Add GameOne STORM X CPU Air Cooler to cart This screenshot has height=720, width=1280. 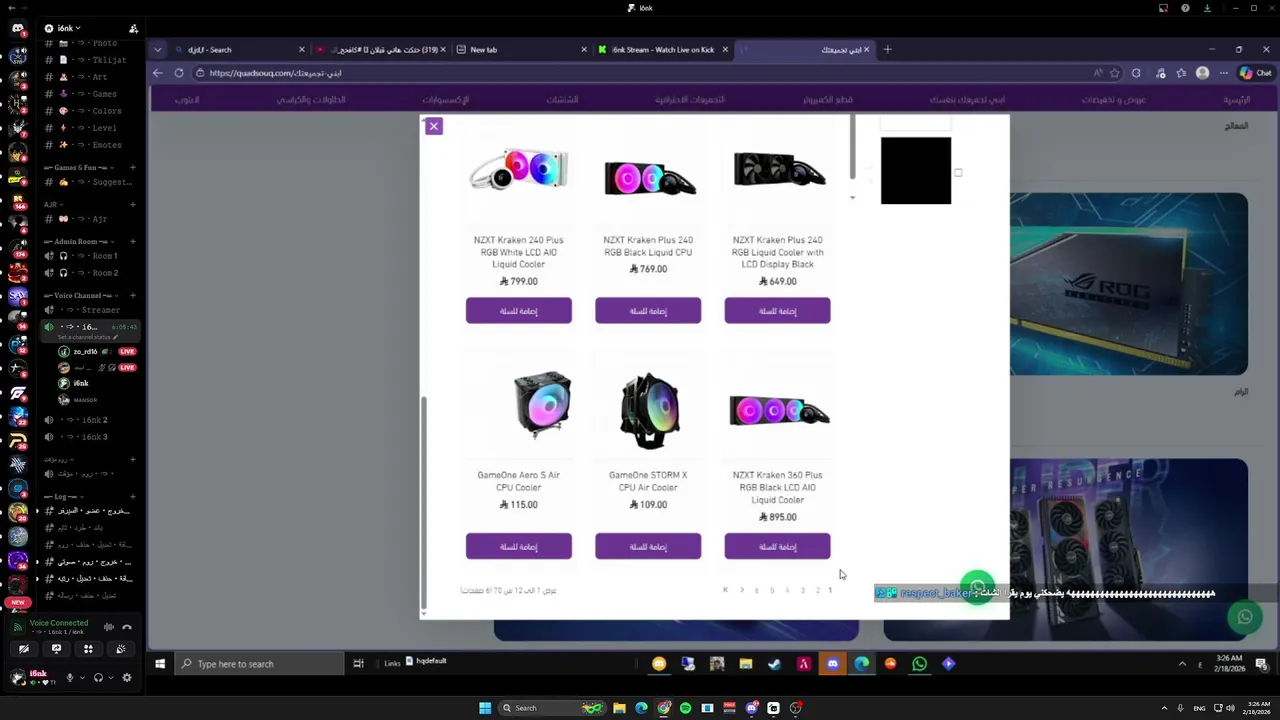(648, 546)
